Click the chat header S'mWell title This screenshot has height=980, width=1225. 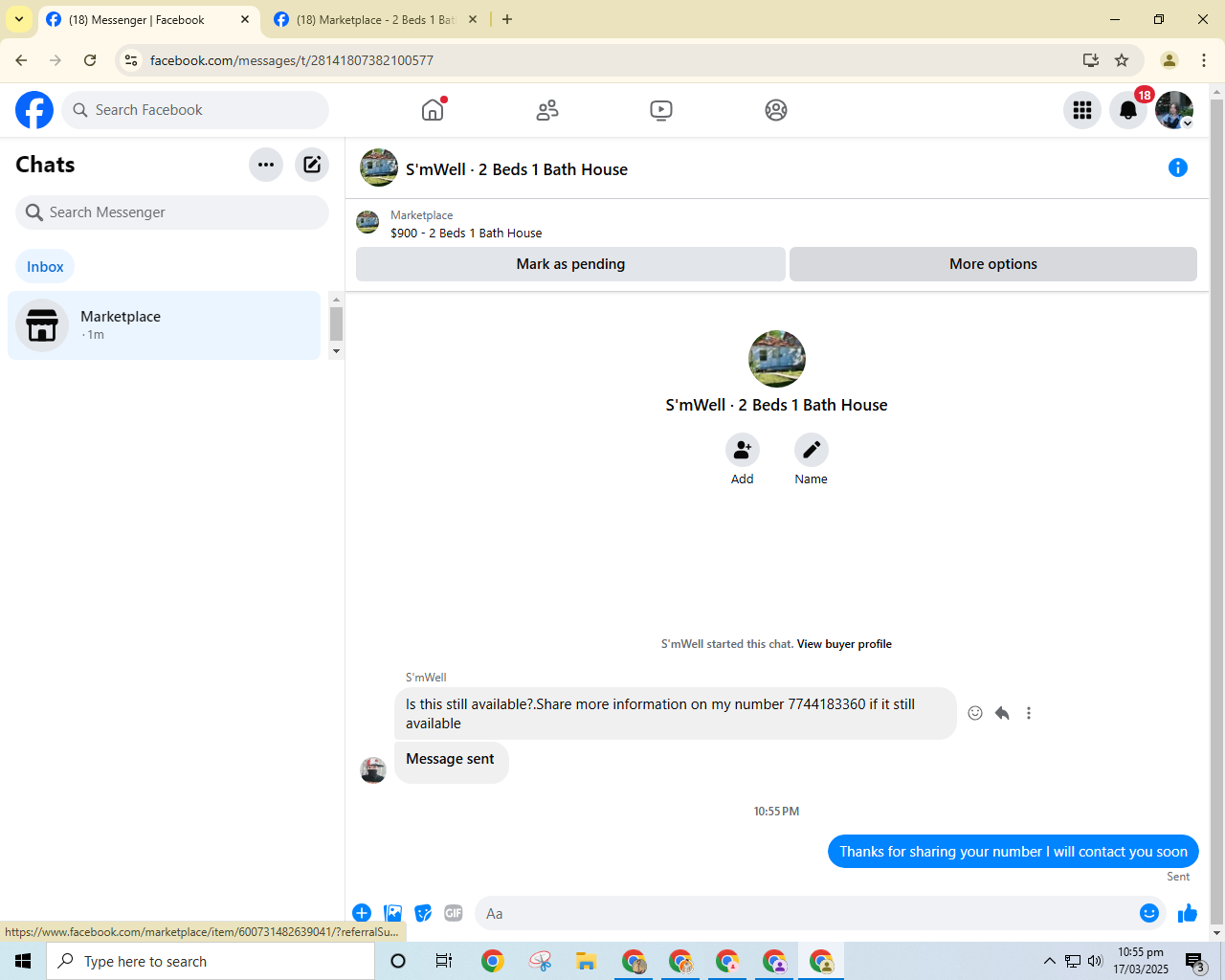coord(517,169)
